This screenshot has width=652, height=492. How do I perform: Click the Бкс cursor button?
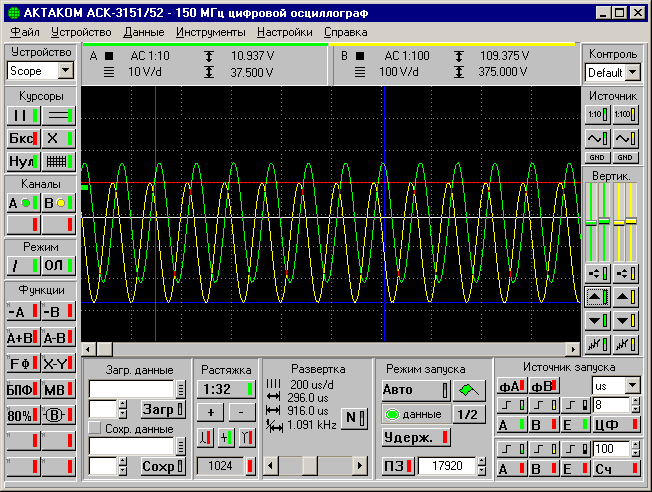point(24,138)
